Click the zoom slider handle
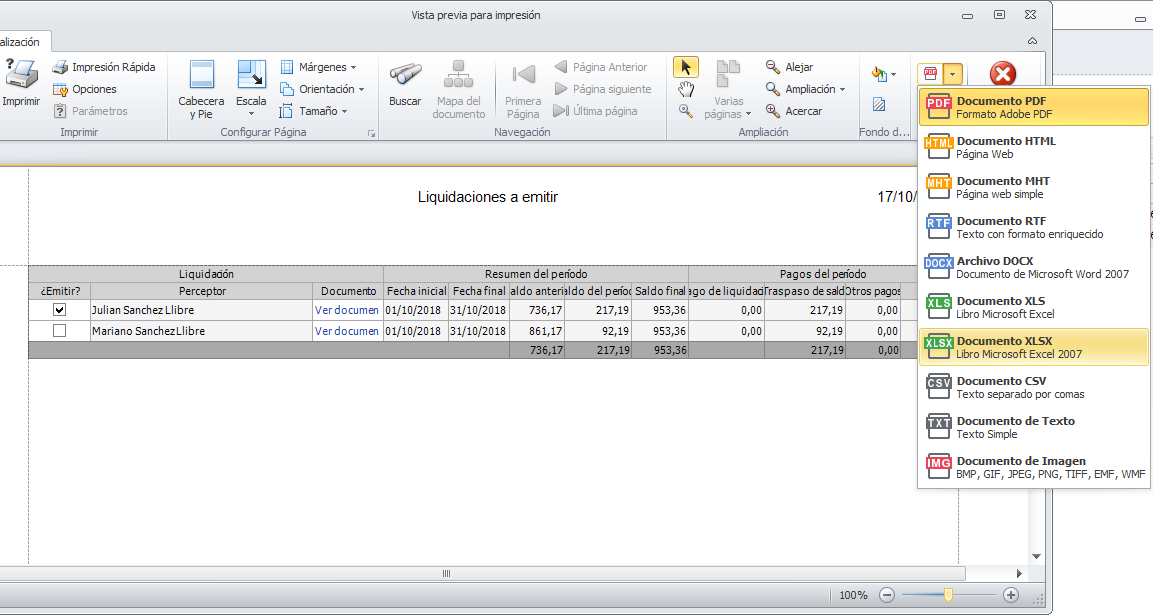Viewport: 1153px width, 615px height. pos(948,595)
